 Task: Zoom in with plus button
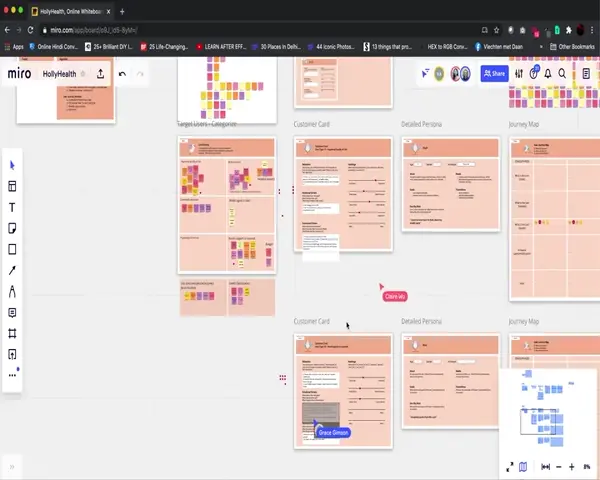[572, 467]
